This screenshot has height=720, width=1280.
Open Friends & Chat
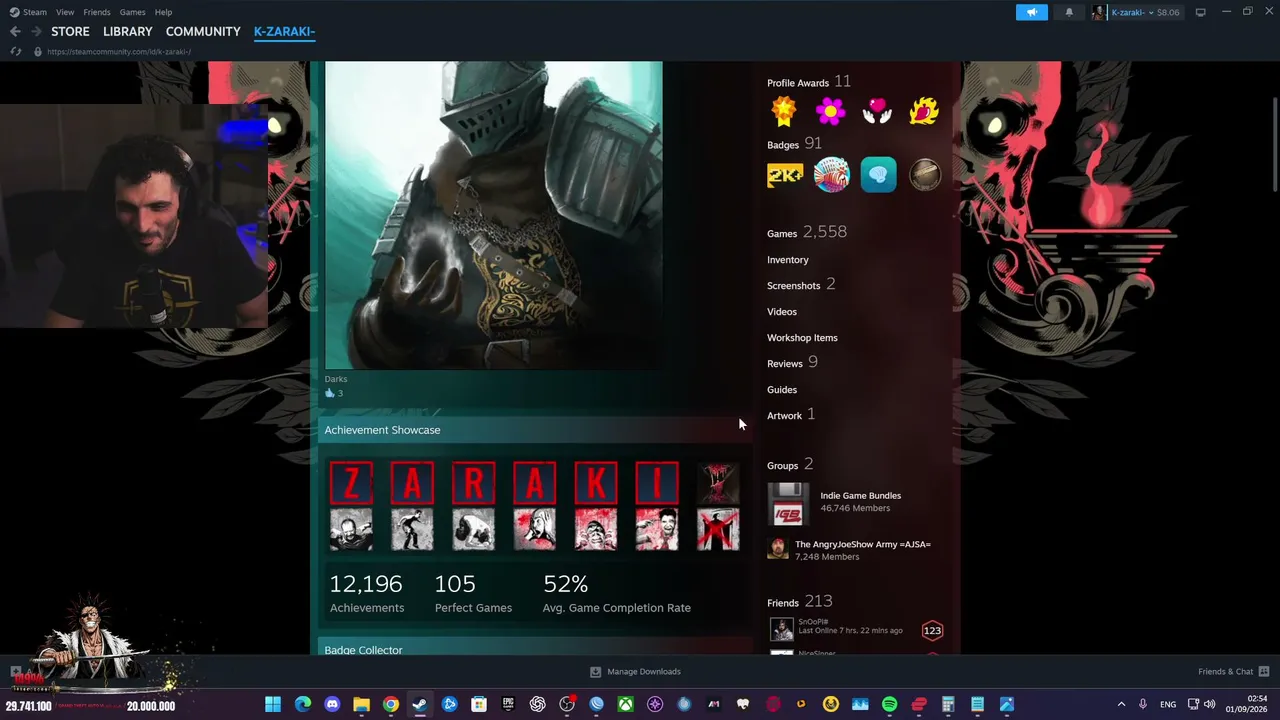point(1234,672)
